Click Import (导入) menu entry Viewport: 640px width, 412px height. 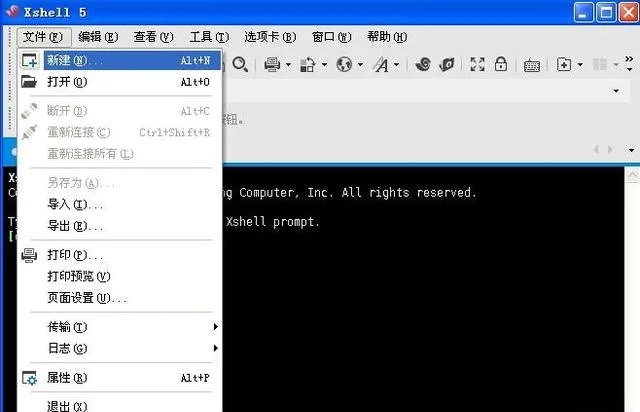pos(120,204)
